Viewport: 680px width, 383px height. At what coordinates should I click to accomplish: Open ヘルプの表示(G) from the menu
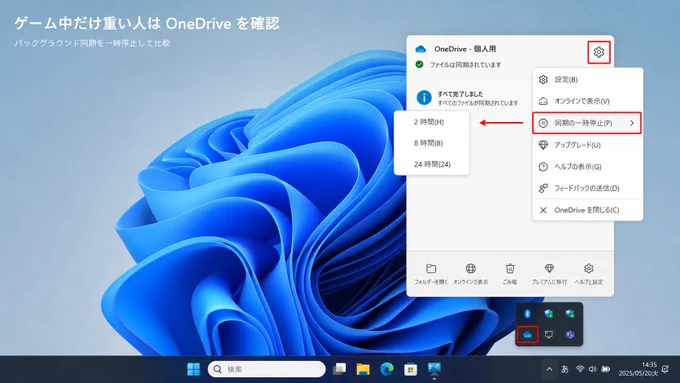point(588,167)
